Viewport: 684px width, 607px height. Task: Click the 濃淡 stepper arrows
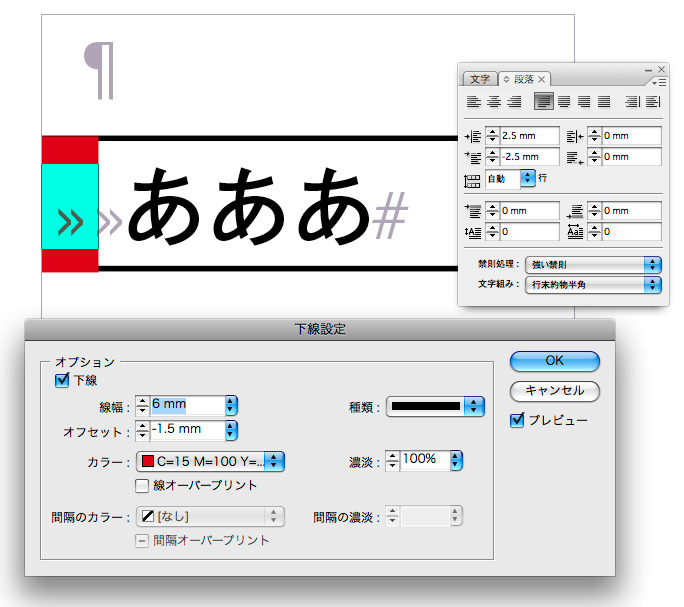(x=393, y=460)
